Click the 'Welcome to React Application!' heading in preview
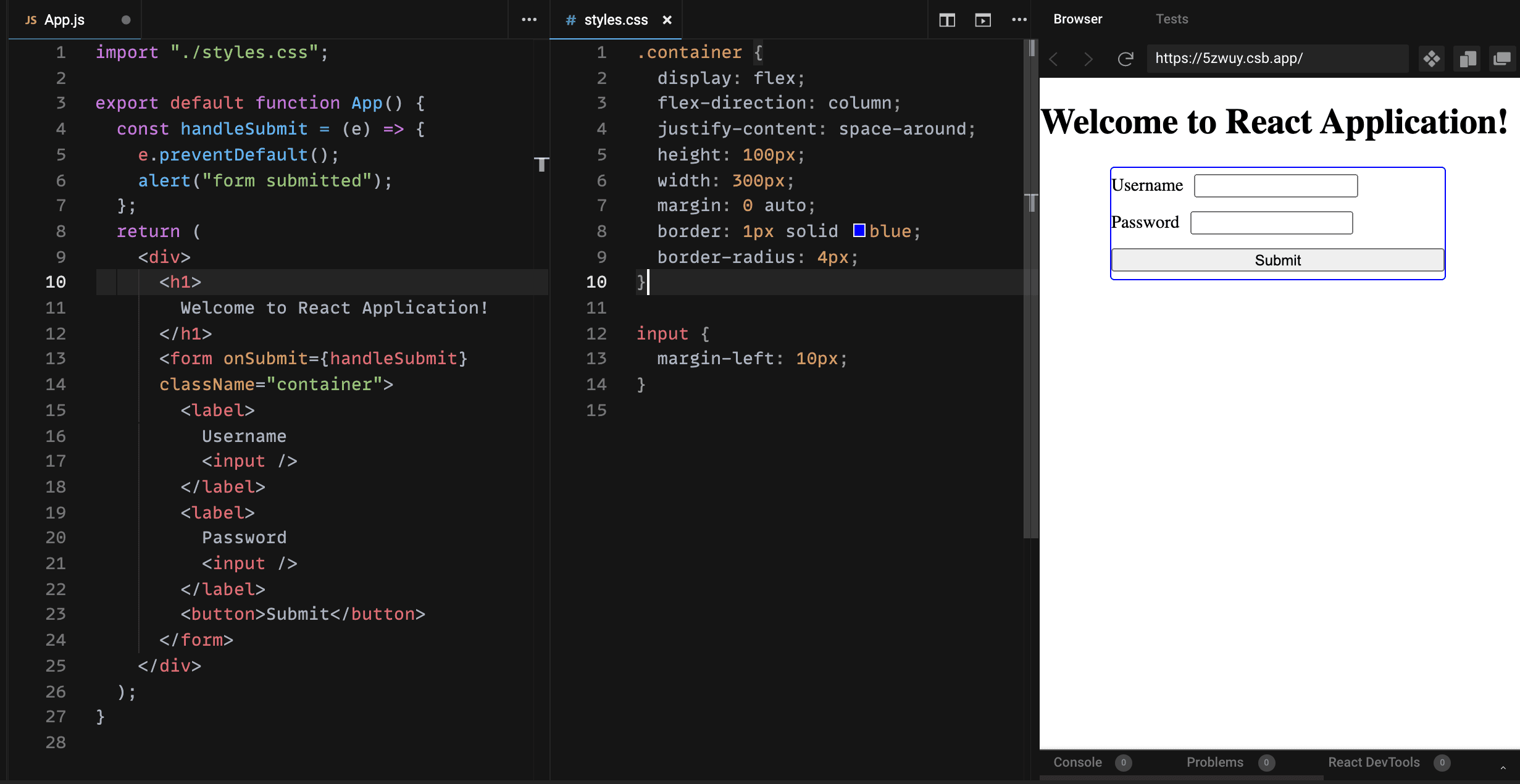 [x=1274, y=121]
